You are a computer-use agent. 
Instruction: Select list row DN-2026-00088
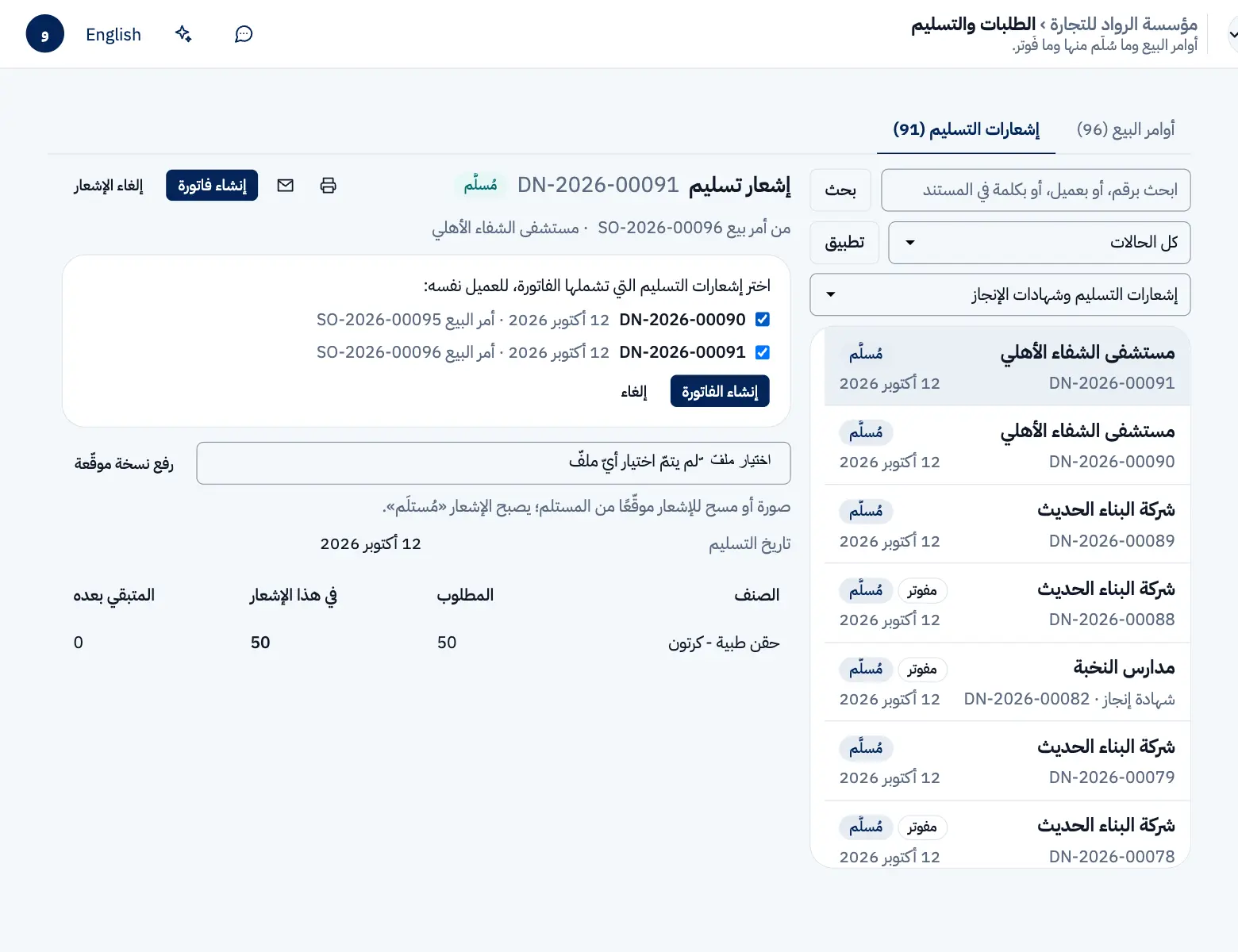tap(1007, 603)
